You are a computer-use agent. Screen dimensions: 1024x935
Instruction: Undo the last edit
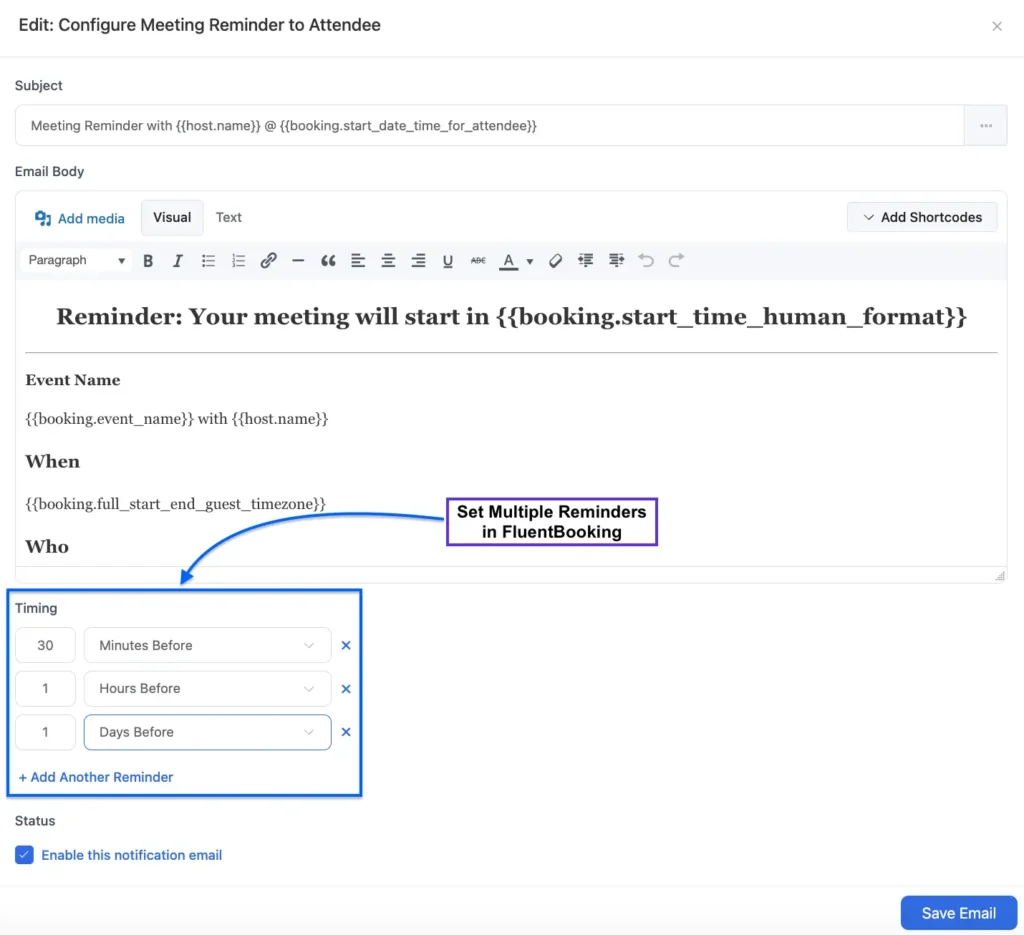645,260
